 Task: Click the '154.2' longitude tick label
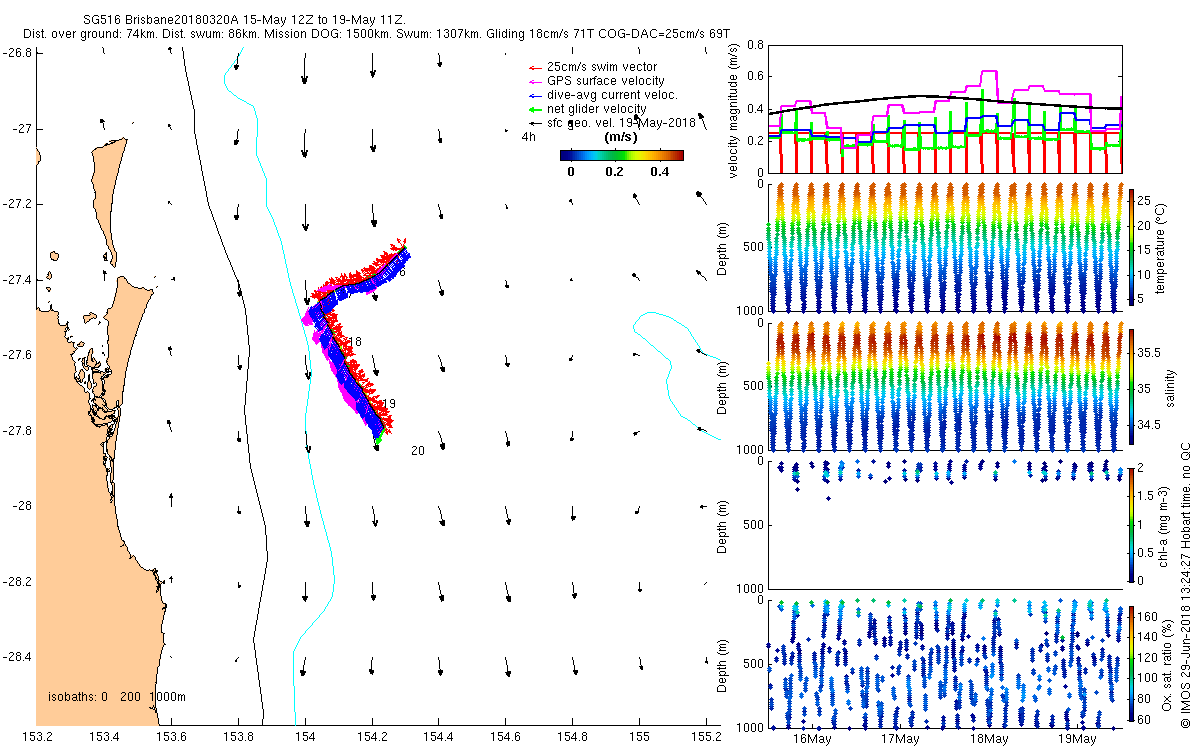(x=372, y=738)
